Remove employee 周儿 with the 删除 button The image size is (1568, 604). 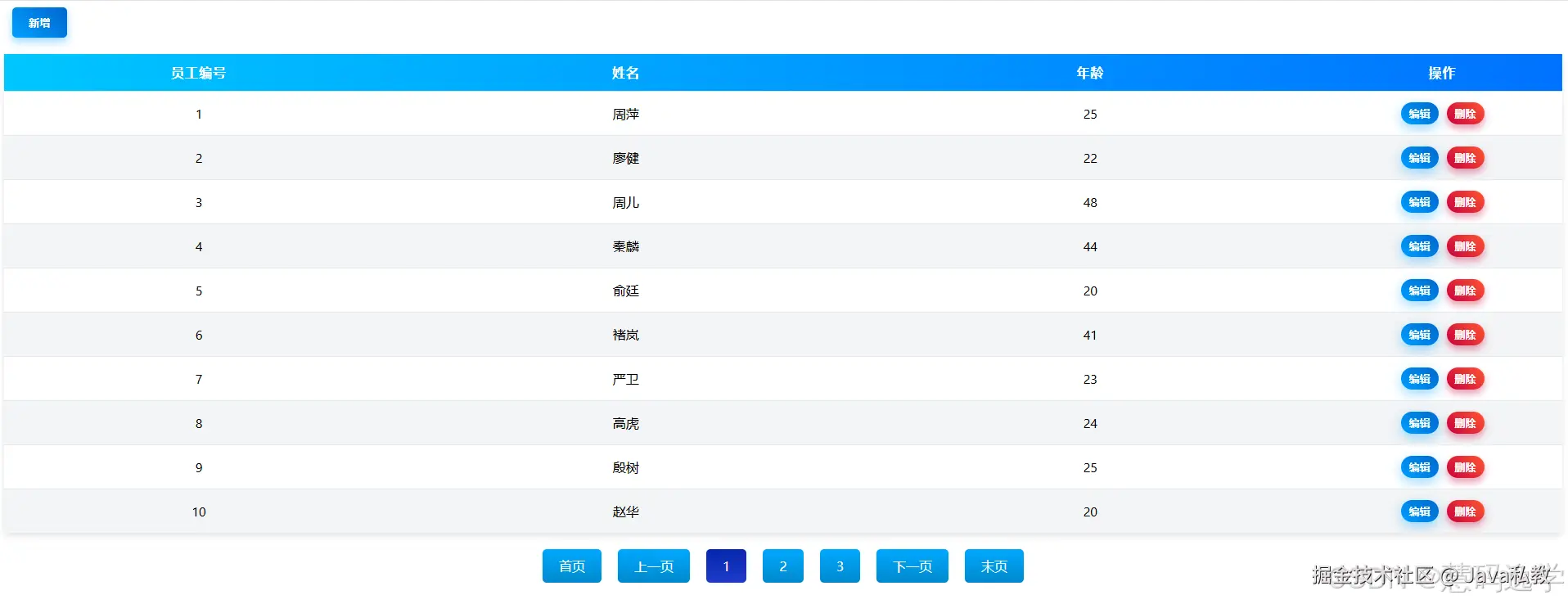[1465, 202]
